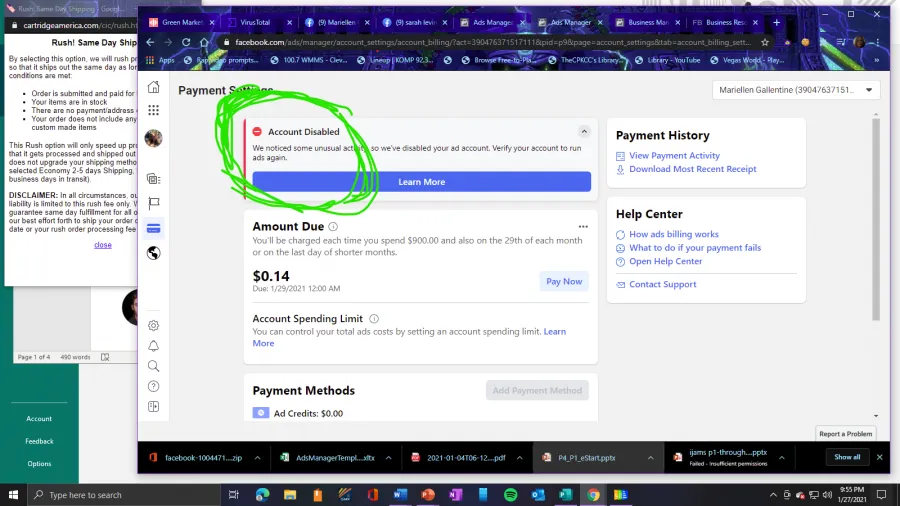The height and width of the screenshot is (506, 900).
Task: Click the browser back arrow
Action: (x=150, y=42)
